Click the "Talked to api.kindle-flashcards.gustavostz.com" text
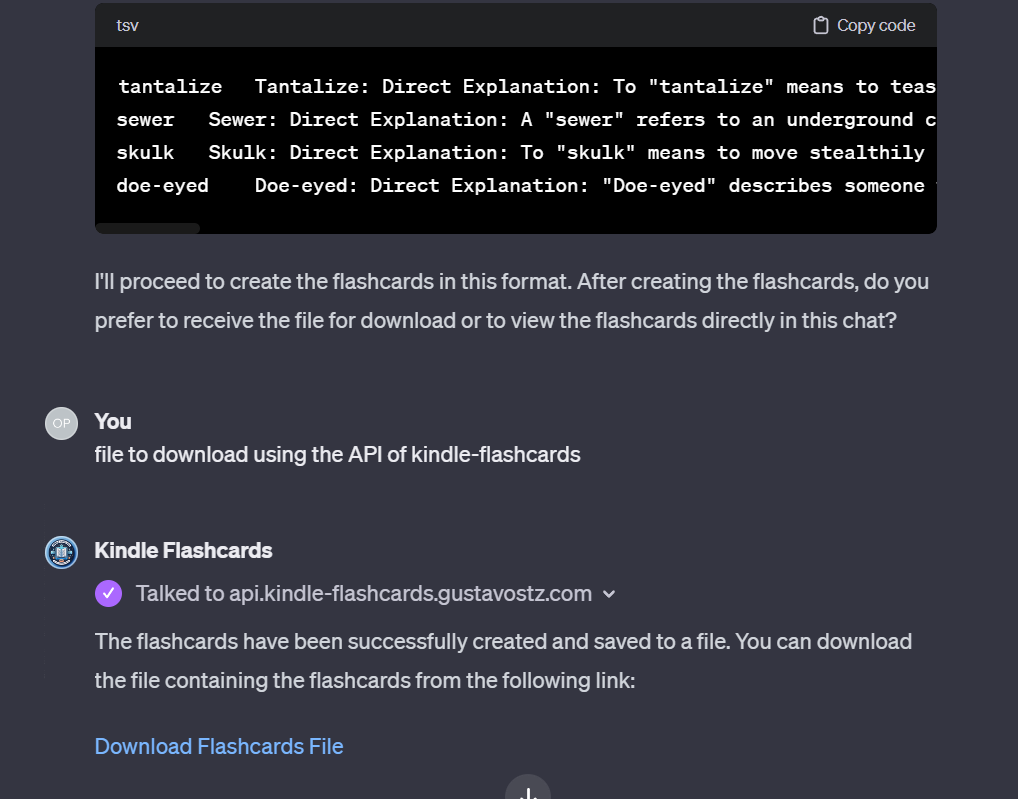 [363, 594]
